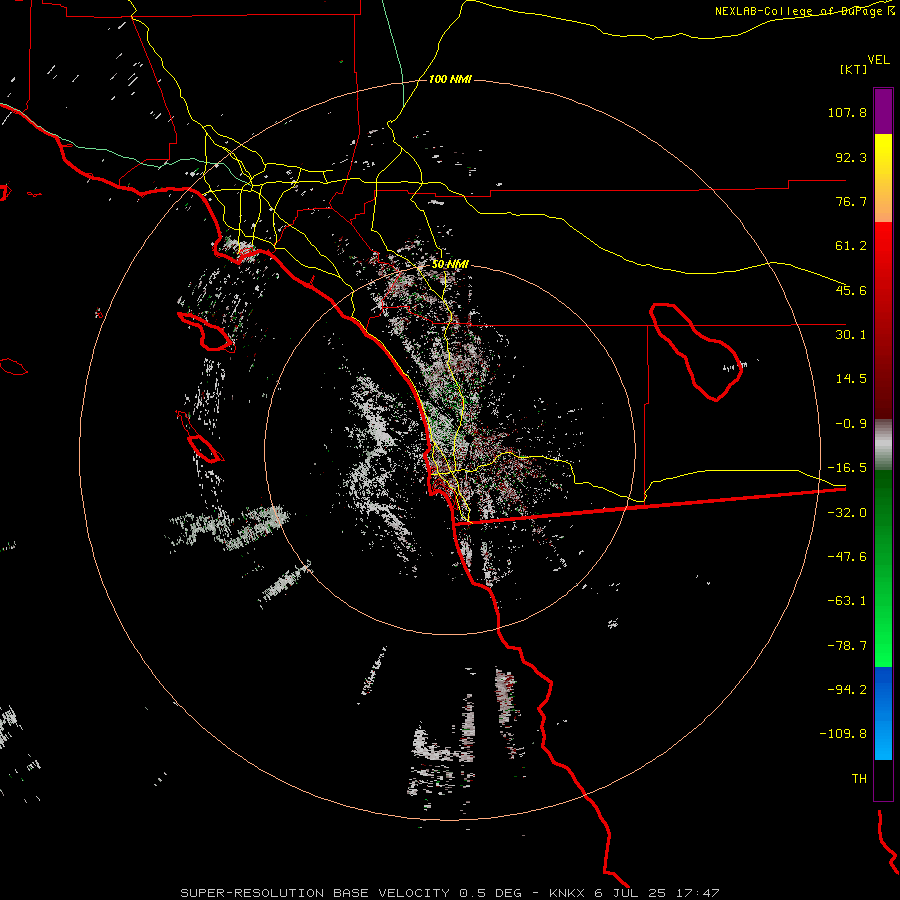This screenshot has width=900, height=900.
Task: Select the 107.8 scale value
Action: [x=847, y=112]
